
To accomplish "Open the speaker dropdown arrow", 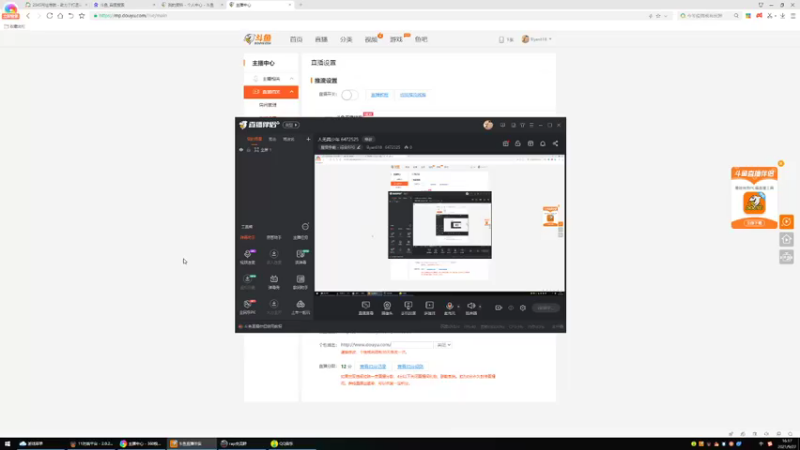I will click(x=480, y=307).
